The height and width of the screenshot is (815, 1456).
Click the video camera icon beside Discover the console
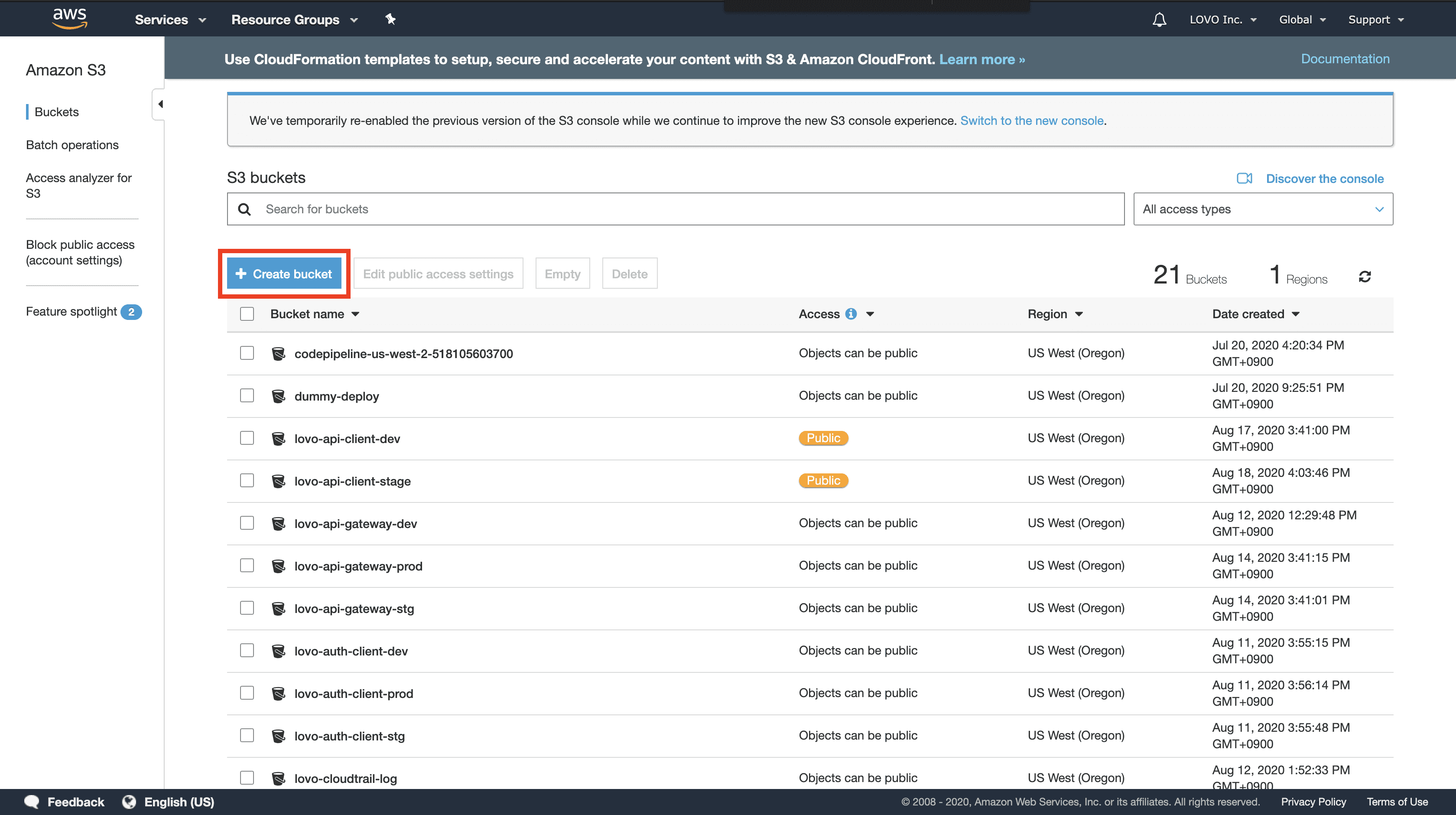coord(1245,179)
